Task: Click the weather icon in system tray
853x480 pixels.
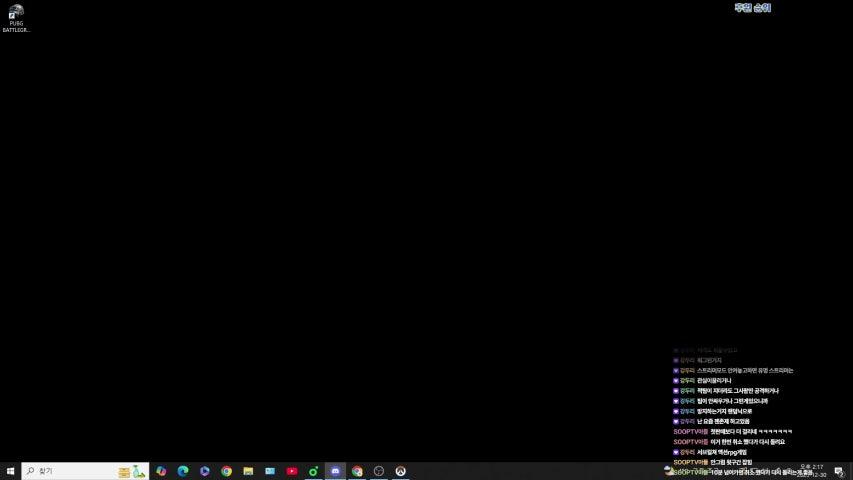Action: tap(669, 470)
